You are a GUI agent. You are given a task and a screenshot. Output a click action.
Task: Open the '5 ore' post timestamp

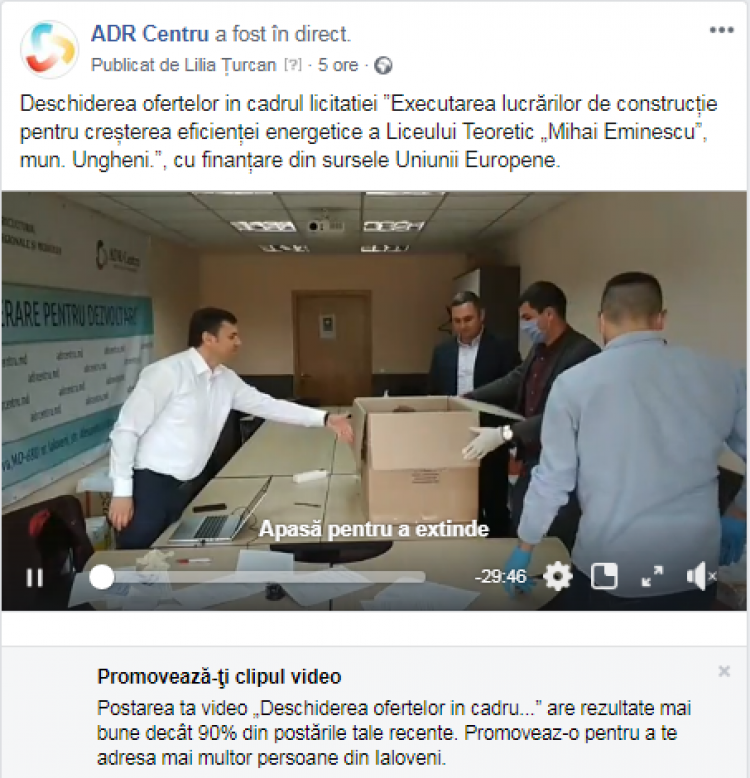point(338,65)
